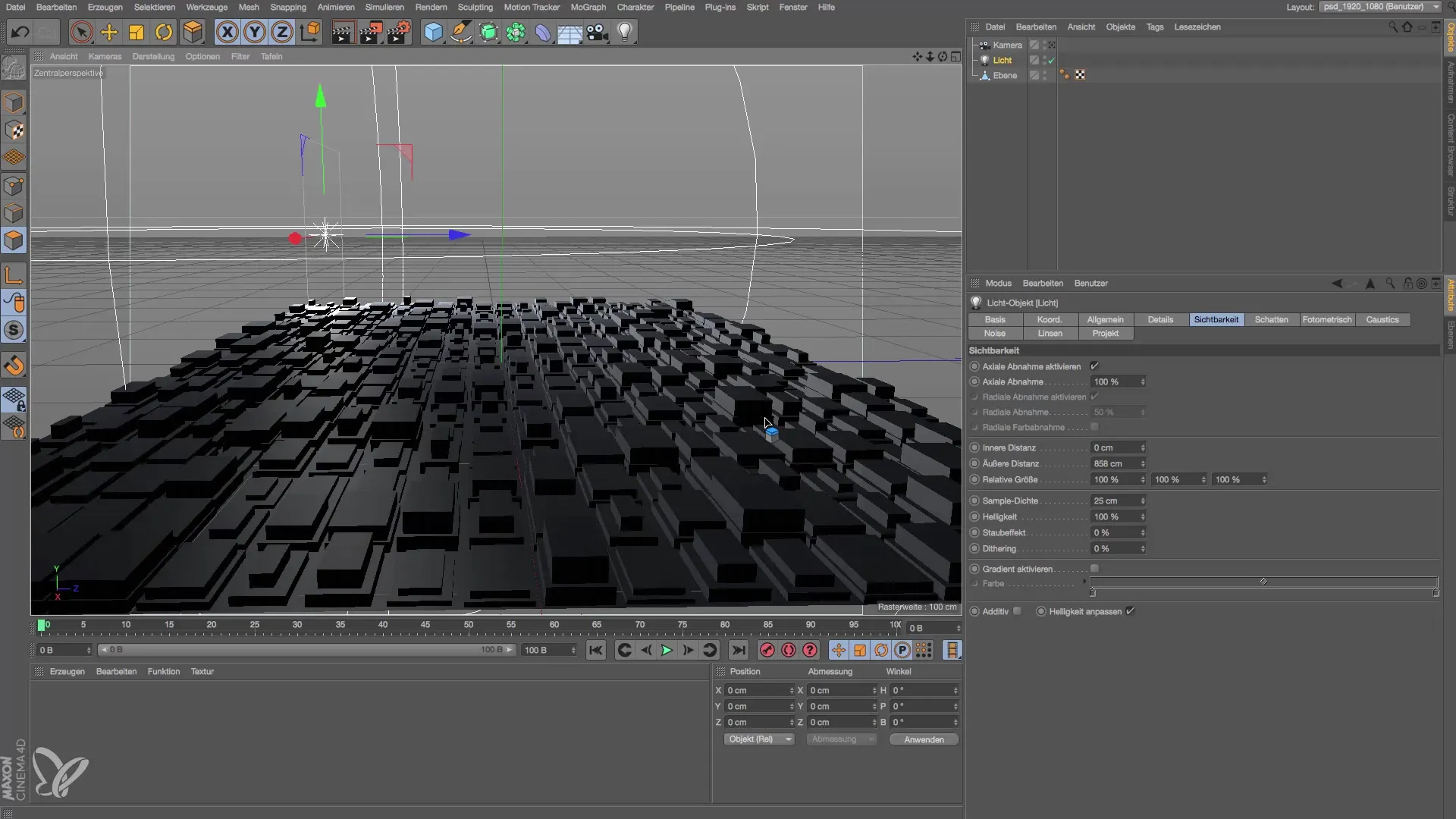Jump to the start of the animation
Image resolution: width=1456 pixels, height=819 pixels.
coord(596,650)
